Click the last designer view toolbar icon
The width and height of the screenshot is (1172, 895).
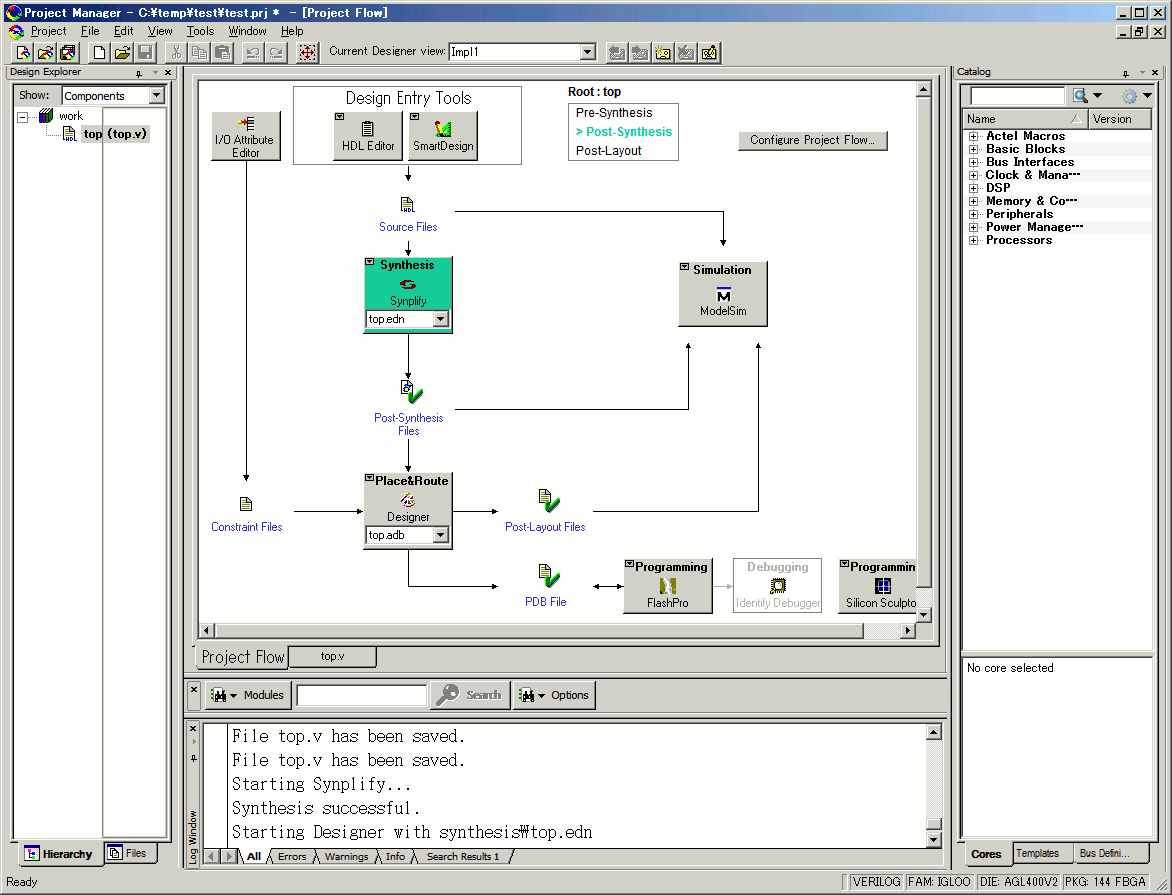[709, 52]
